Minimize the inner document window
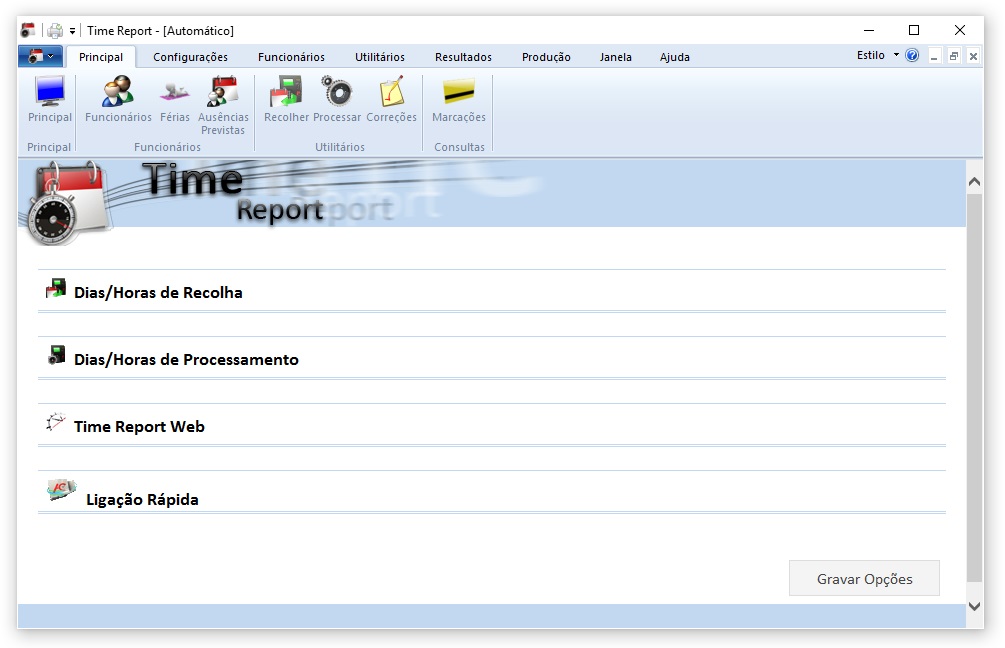This screenshot has width=1005, height=648. (934, 56)
